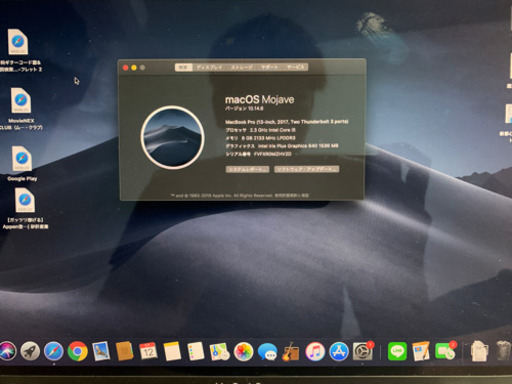Launch Safari from the Dock
Screen dimensions: 512x384
coord(53,351)
